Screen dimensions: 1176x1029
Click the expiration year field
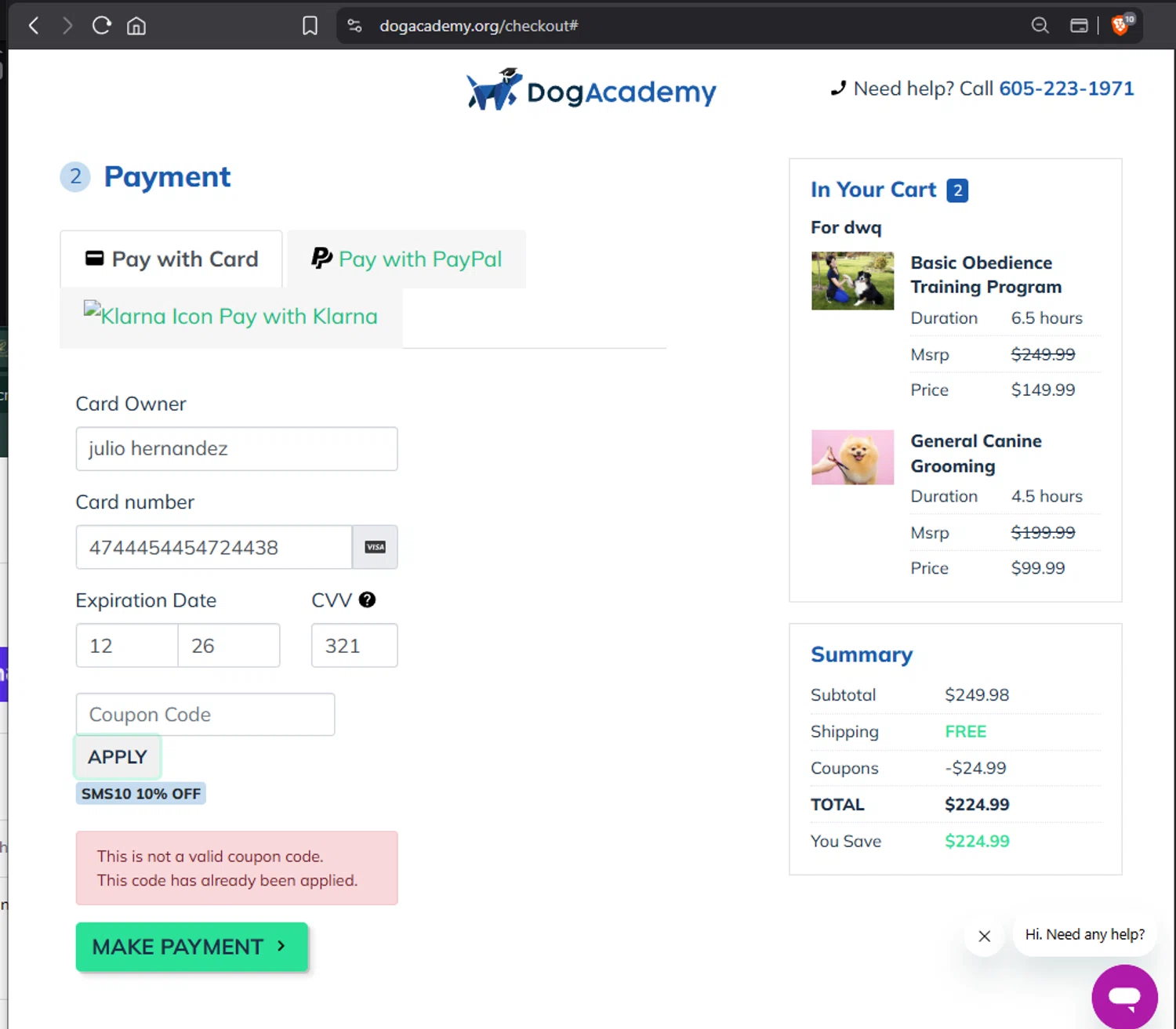(229, 646)
